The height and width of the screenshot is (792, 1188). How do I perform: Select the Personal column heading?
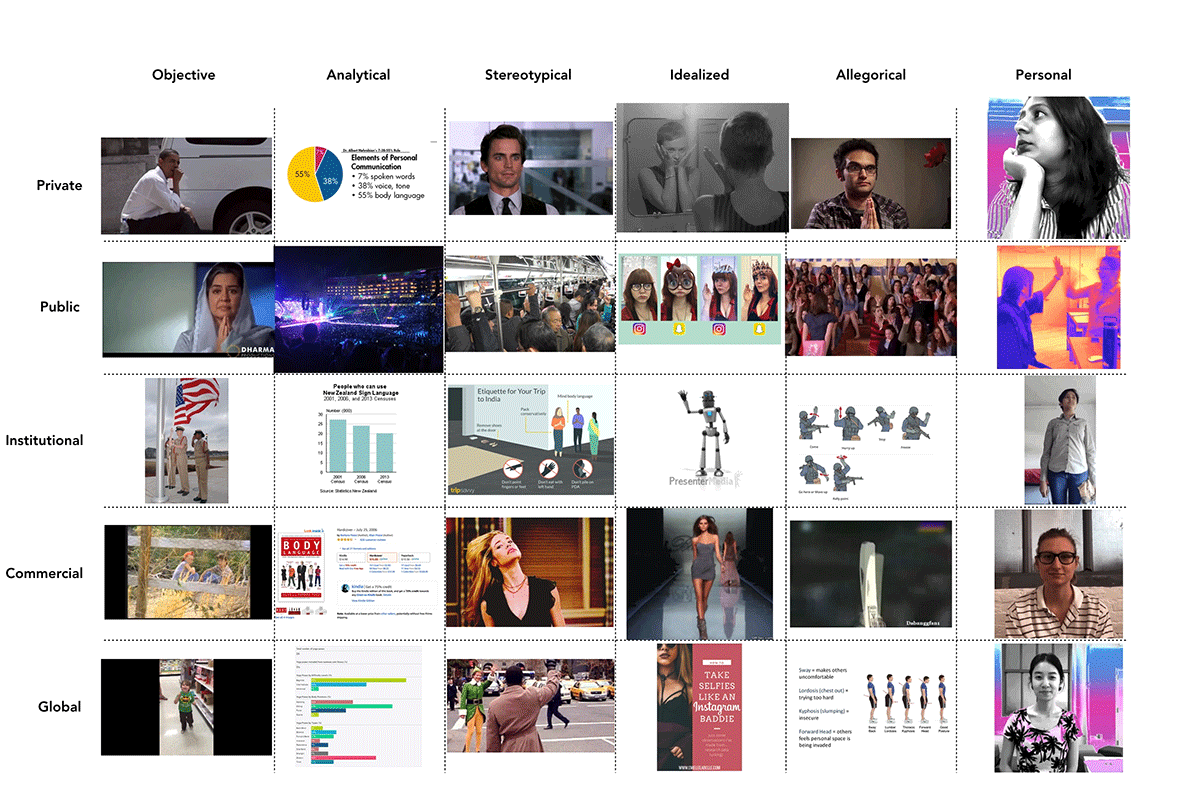tap(1043, 75)
